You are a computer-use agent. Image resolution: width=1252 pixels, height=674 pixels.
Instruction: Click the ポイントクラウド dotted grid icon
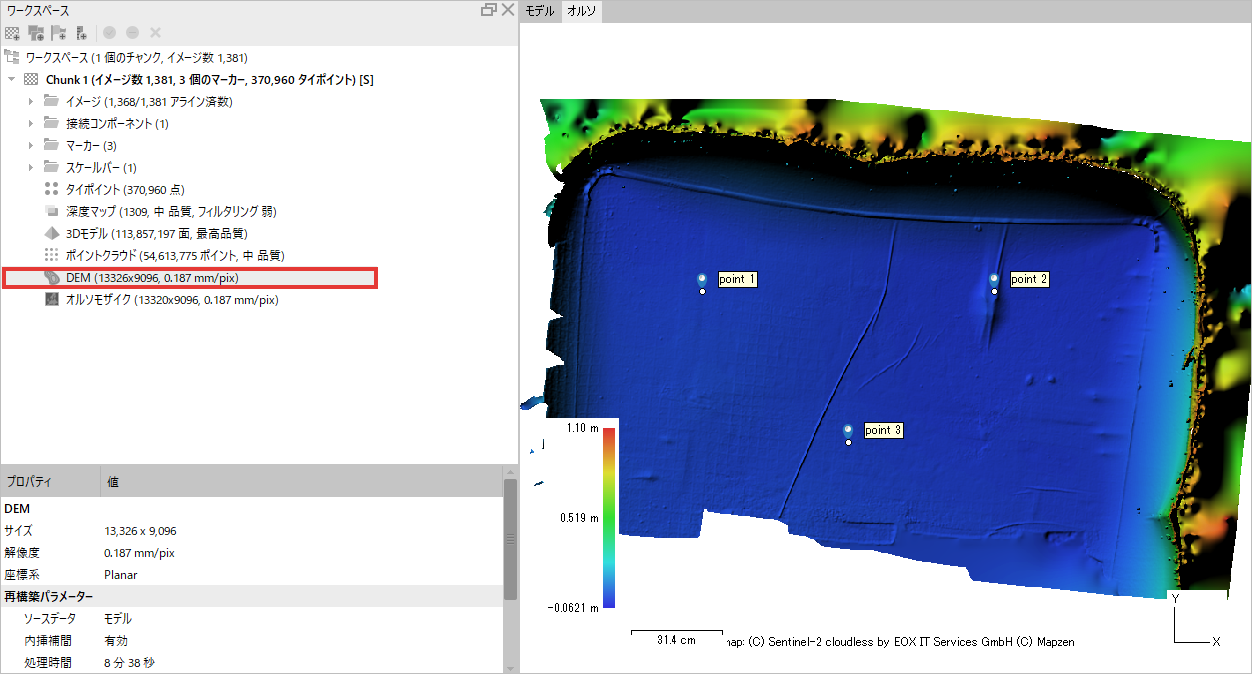pos(52,256)
